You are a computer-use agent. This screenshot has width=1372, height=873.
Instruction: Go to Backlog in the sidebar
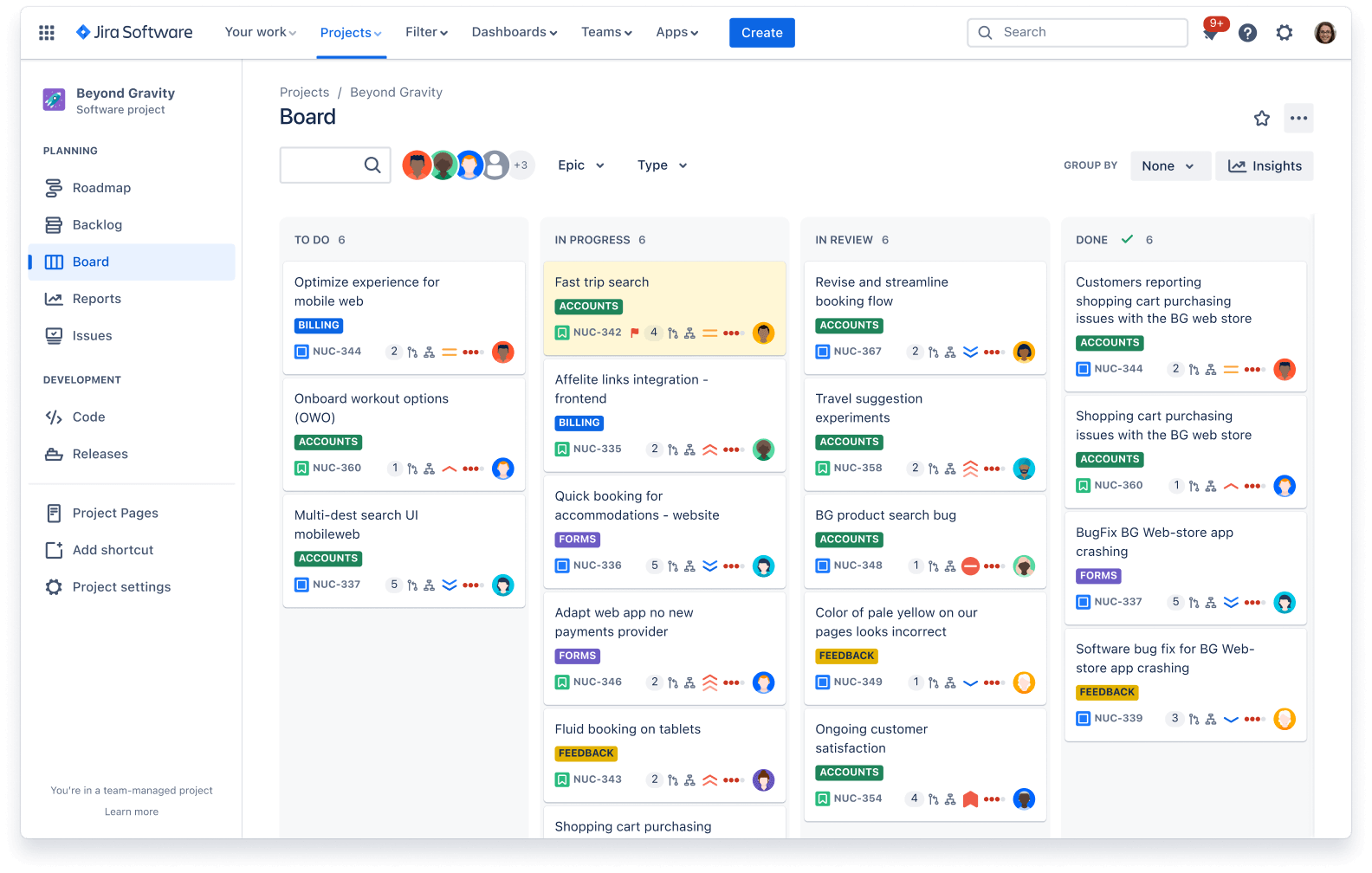[x=97, y=225]
